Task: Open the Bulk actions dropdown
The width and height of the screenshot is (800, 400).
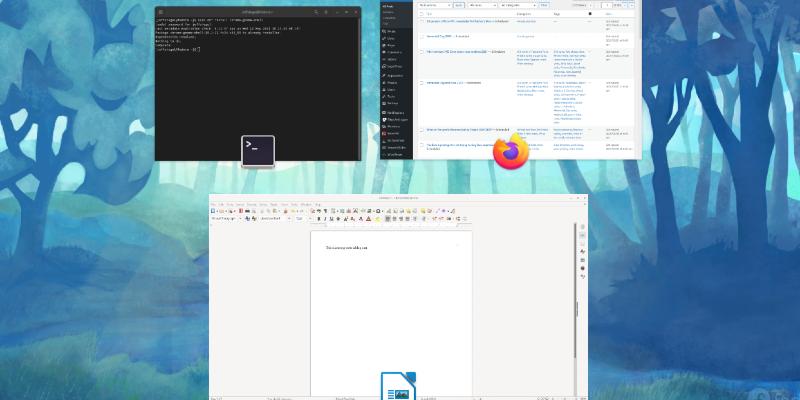Action: (x=436, y=5)
